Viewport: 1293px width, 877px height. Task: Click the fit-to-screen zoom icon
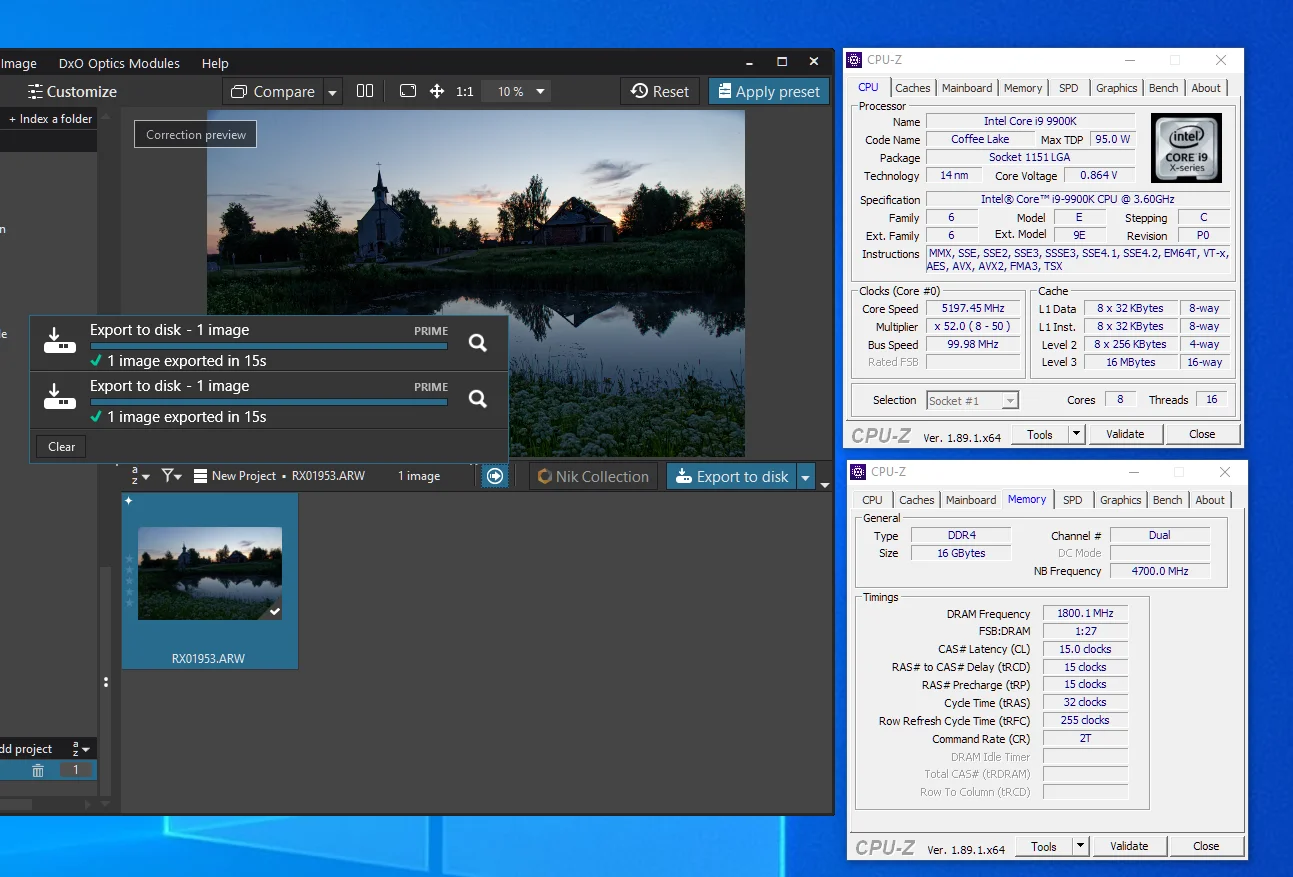408,91
